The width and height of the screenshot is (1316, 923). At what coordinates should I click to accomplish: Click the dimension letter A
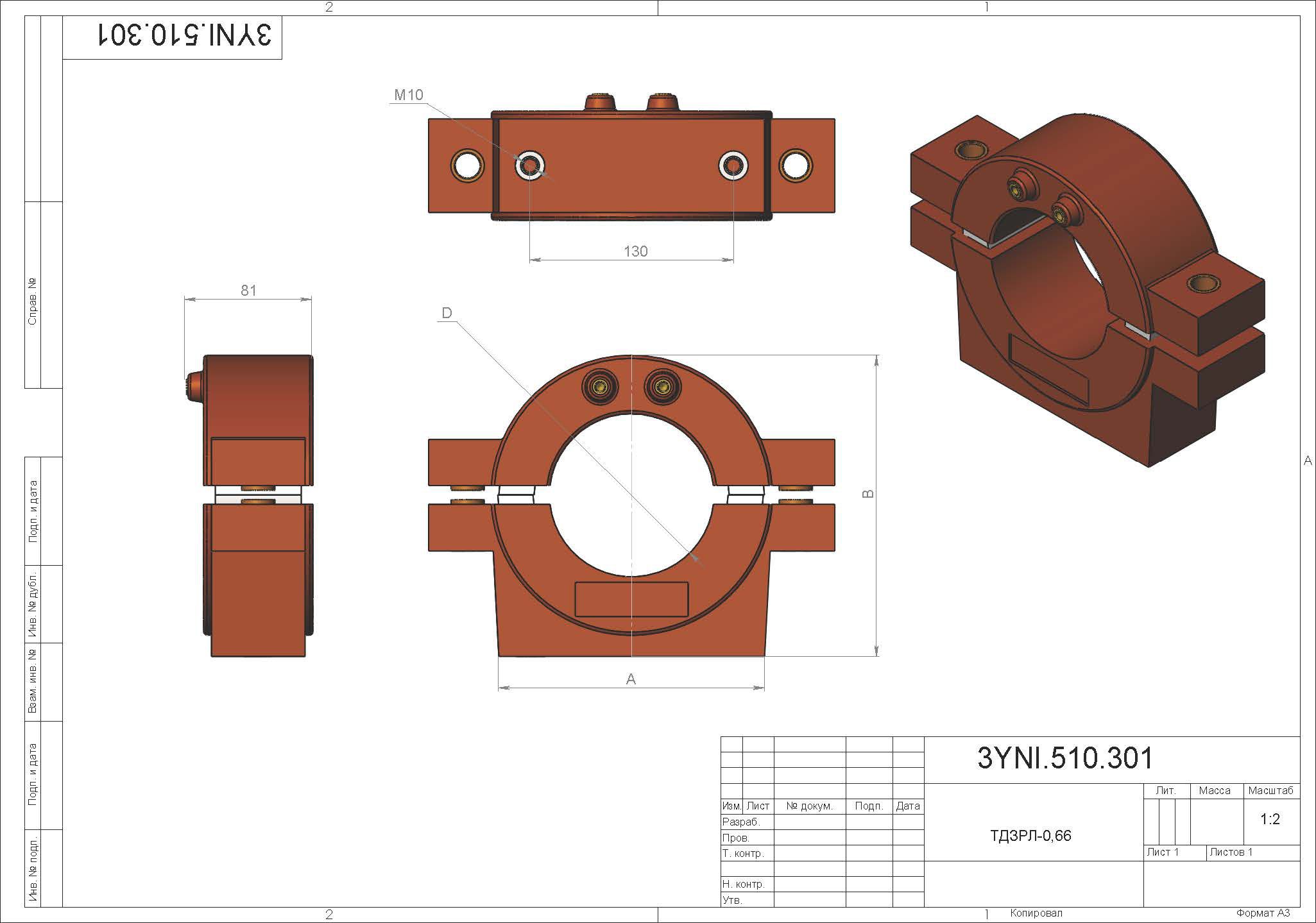point(631,679)
